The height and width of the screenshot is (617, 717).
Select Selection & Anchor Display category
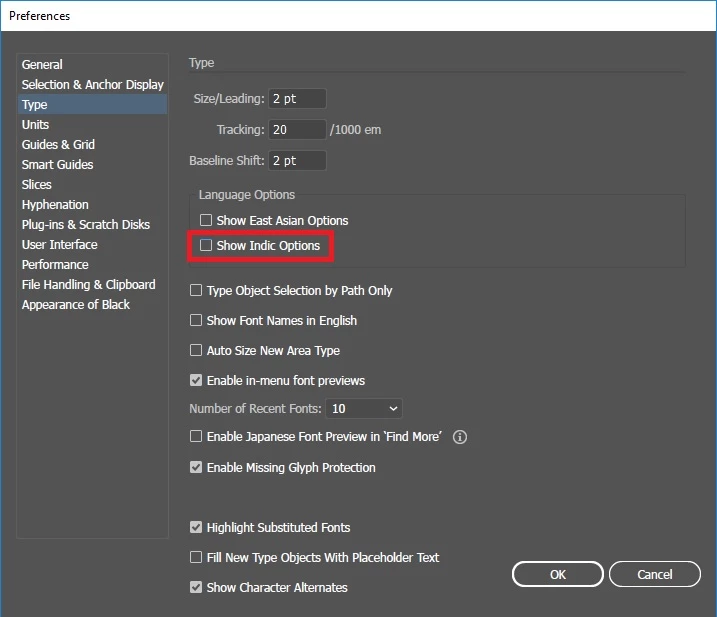pos(92,85)
